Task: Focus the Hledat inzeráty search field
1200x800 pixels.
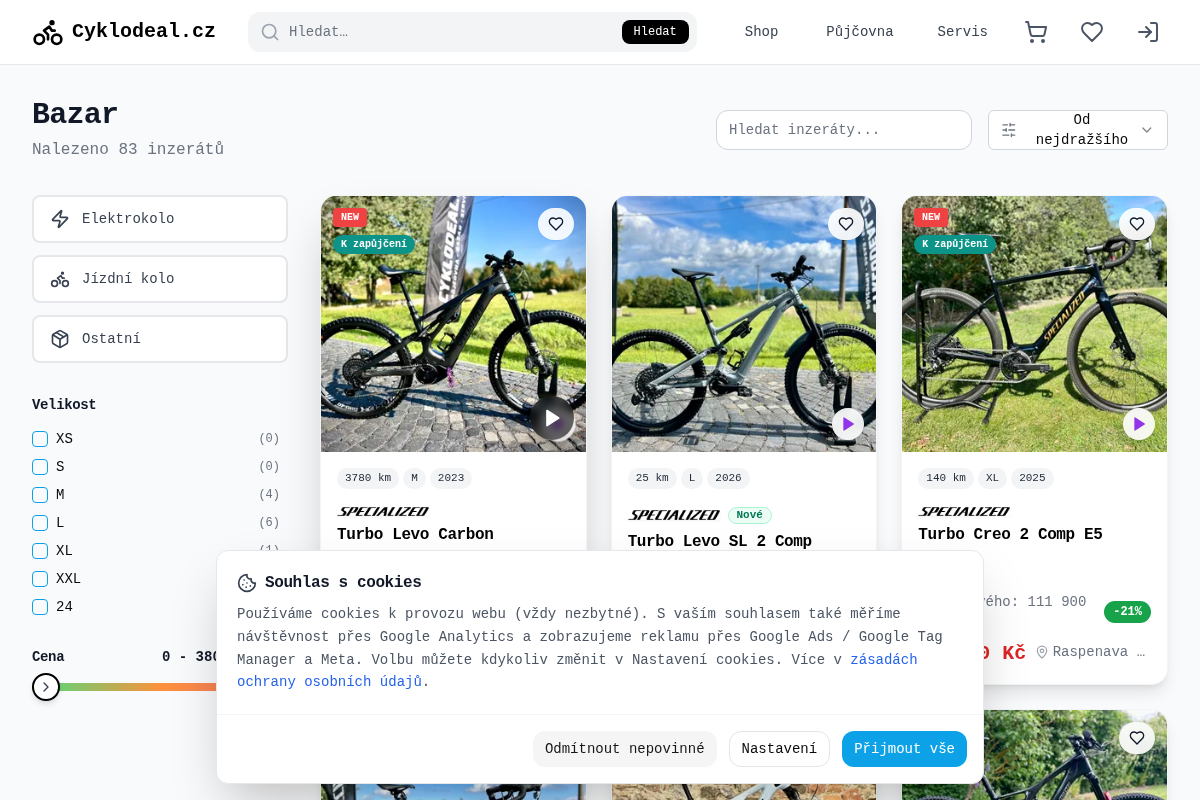Action: (x=844, y=130)
